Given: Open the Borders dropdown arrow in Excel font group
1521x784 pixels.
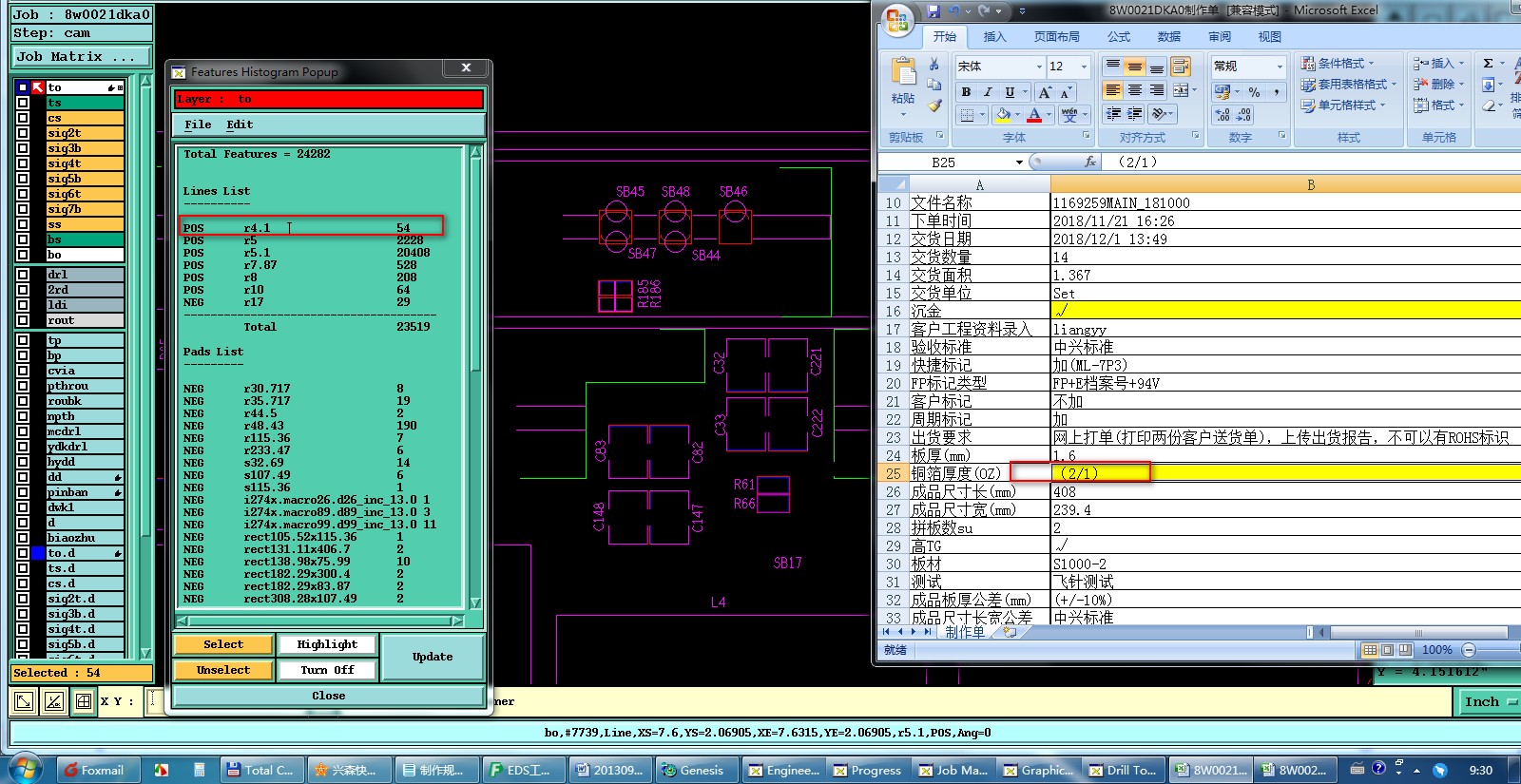Looking at the screenshot, I should [982, 115].
